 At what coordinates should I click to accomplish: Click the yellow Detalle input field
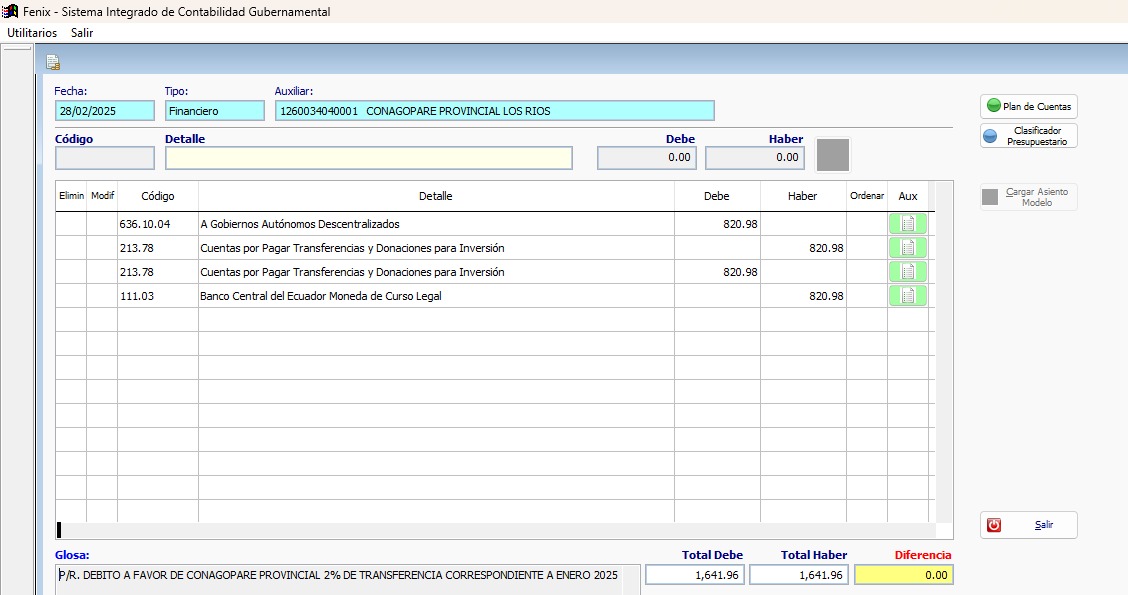(x=368, y=158)
